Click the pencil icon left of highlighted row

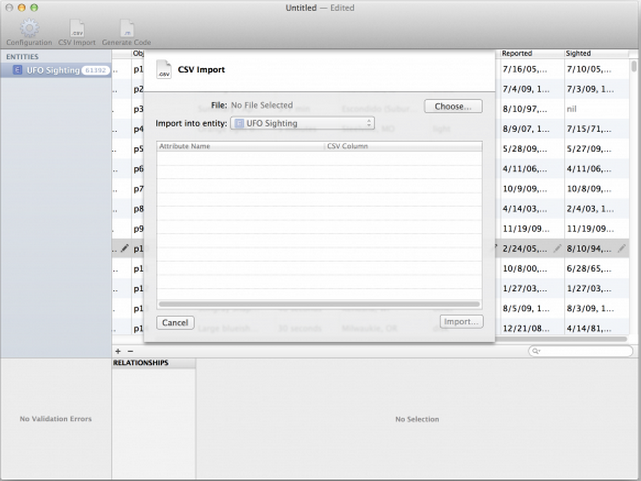tap(125, 248)
